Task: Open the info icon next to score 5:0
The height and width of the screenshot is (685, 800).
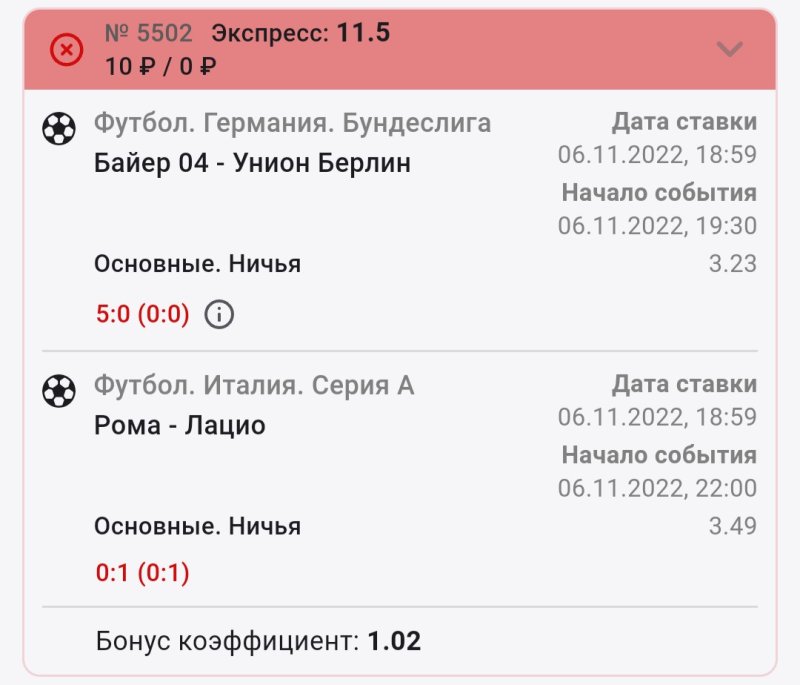Action: coord(218,313)
